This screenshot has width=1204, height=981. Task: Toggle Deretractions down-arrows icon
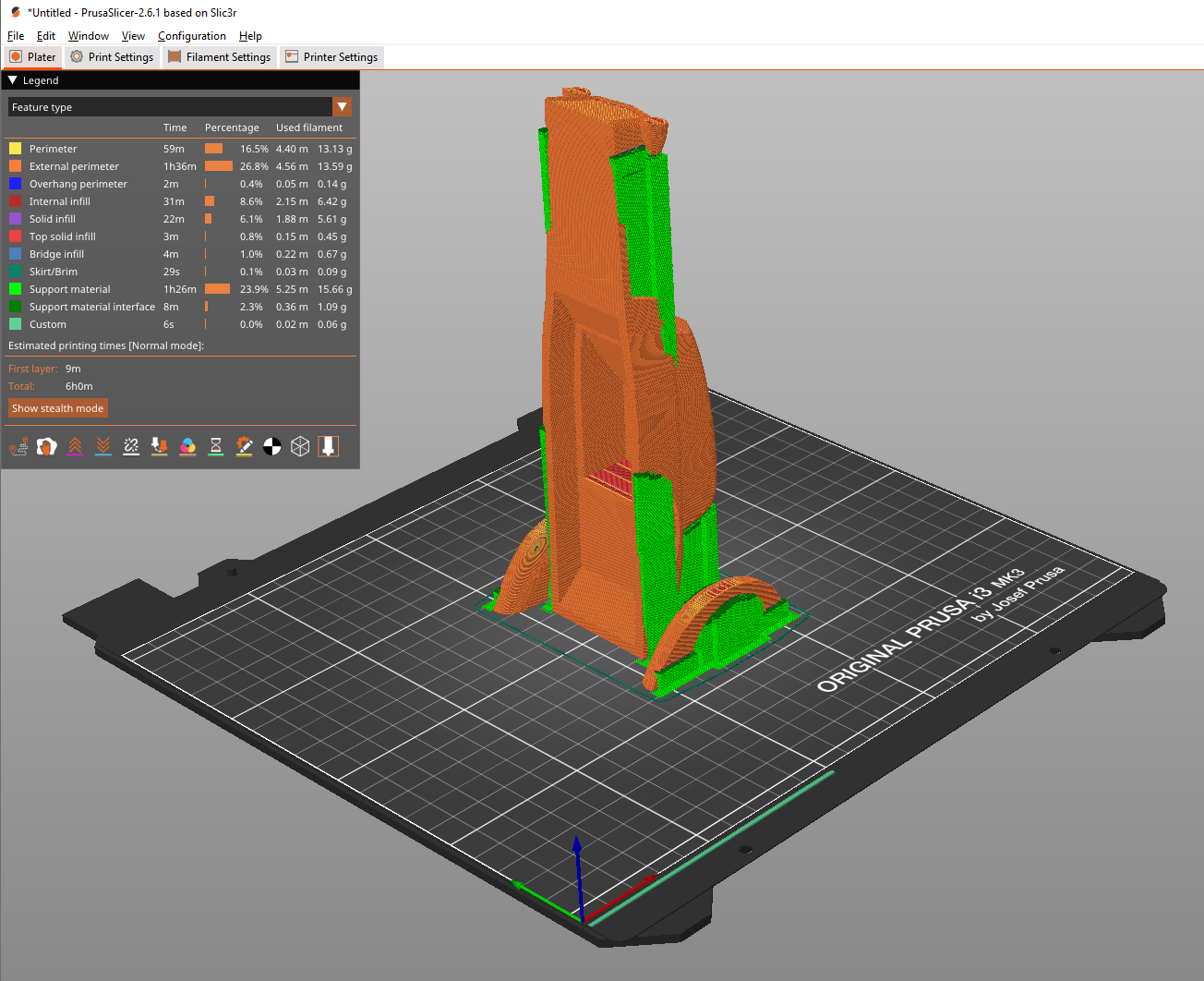click(103, 447)
